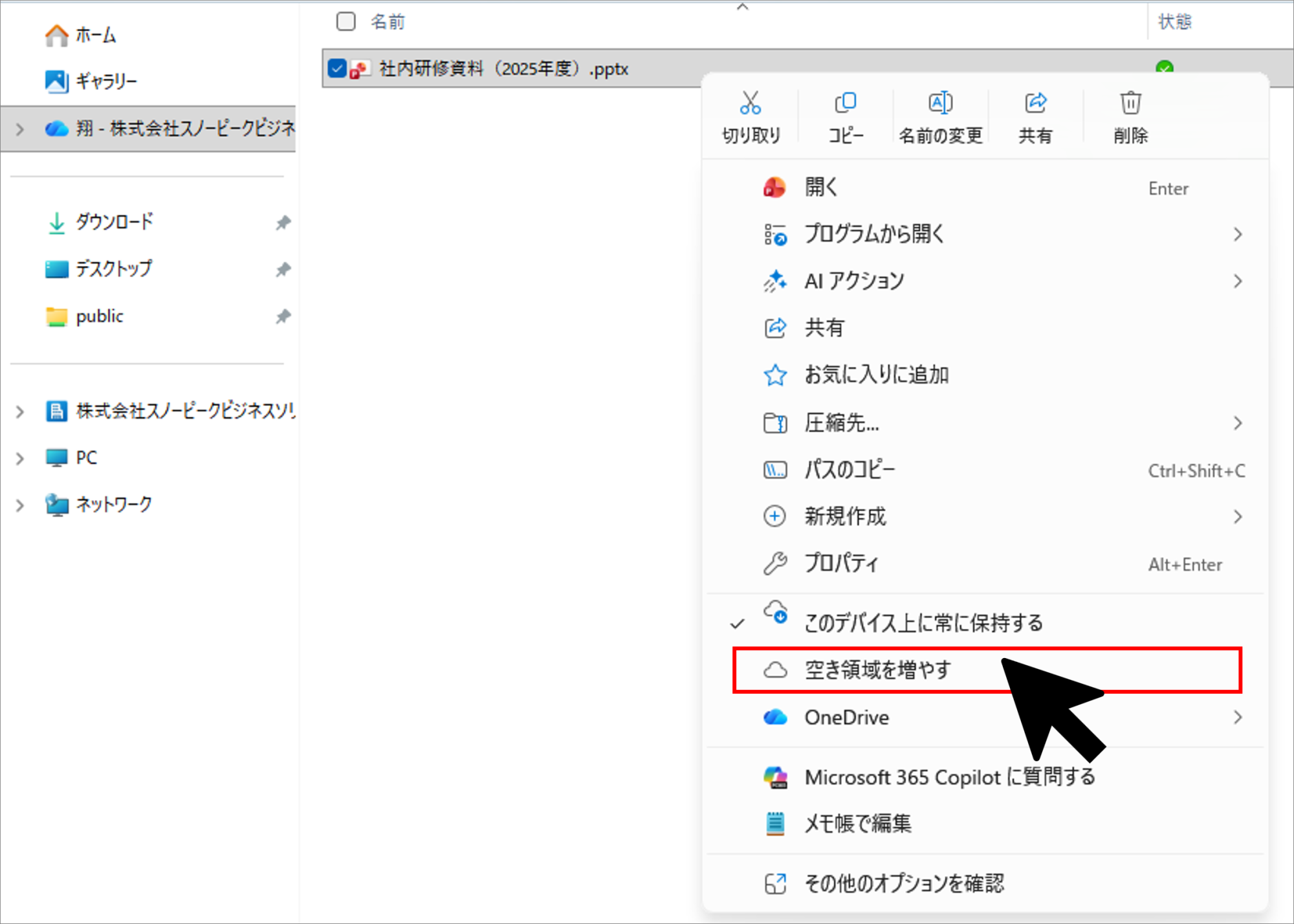Click the green sync status icon
Viewport: 1294px width, 924px height.
(1164, 67)
